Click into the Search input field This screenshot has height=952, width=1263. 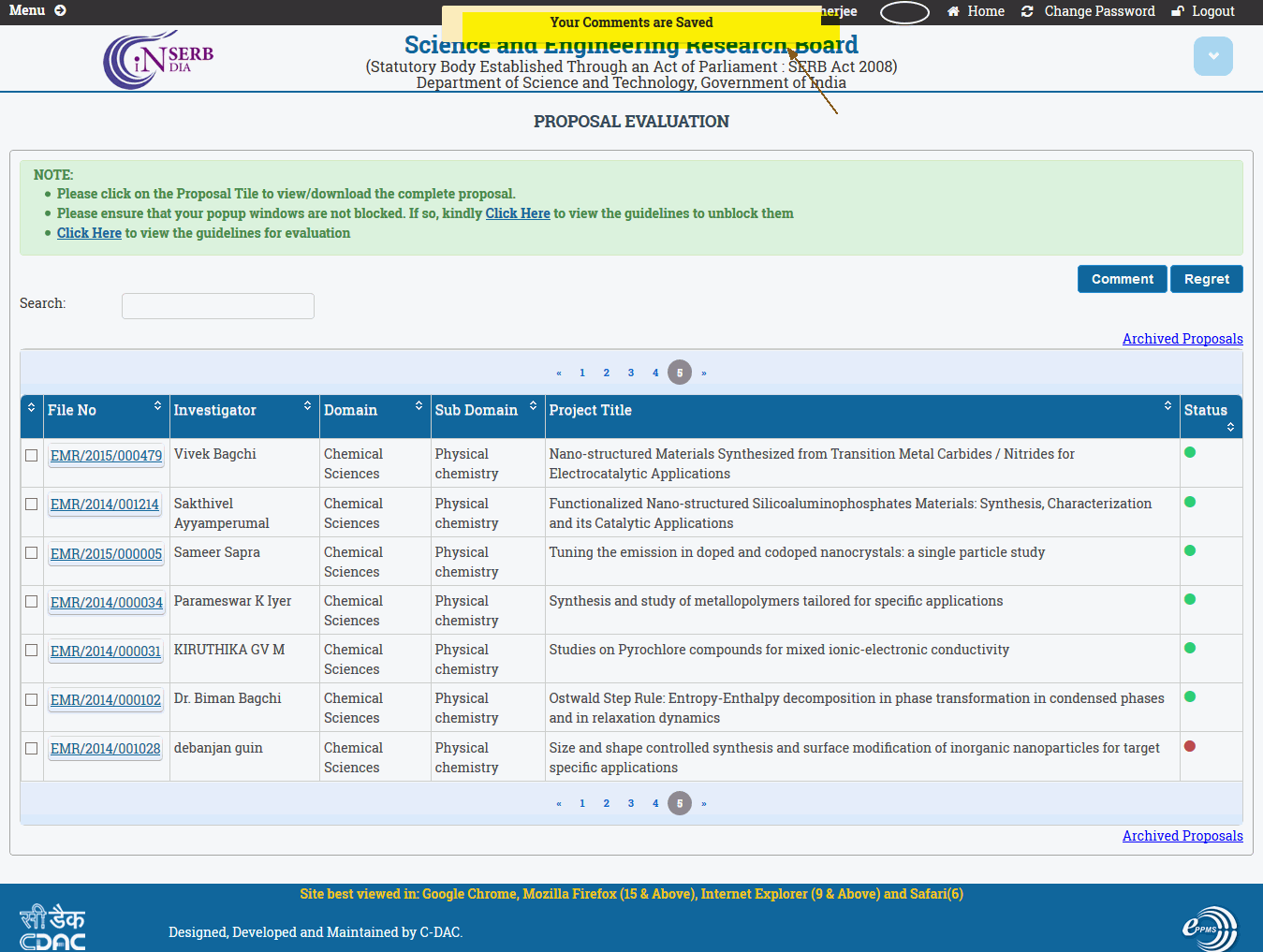(x=218, y=306)
